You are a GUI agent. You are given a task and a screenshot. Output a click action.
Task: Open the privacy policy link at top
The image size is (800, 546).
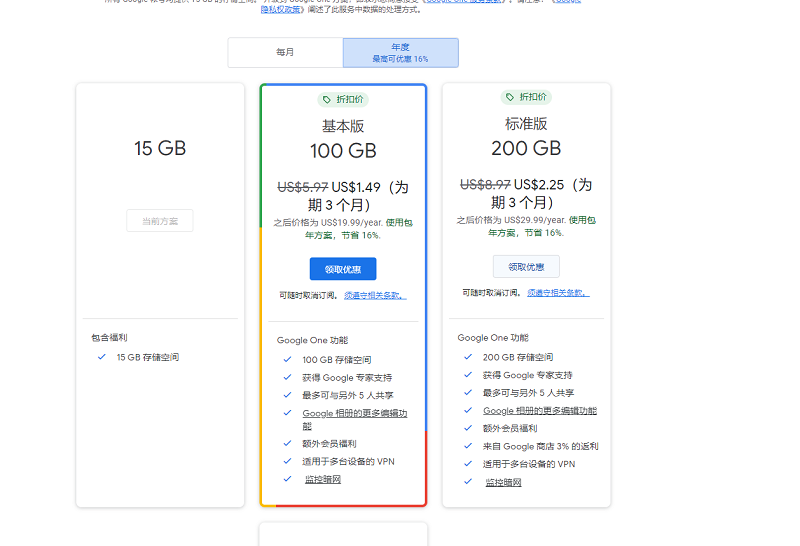click(x=280, y=9)
